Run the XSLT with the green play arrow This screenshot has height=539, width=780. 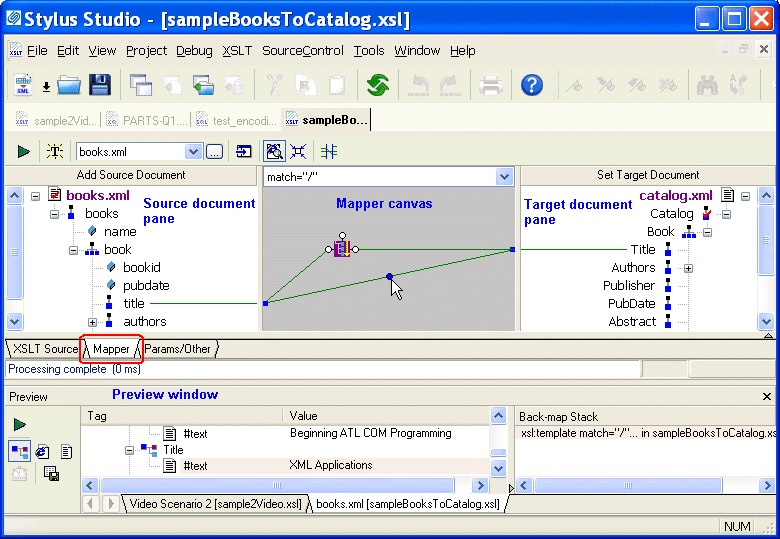tap(23, 152)
